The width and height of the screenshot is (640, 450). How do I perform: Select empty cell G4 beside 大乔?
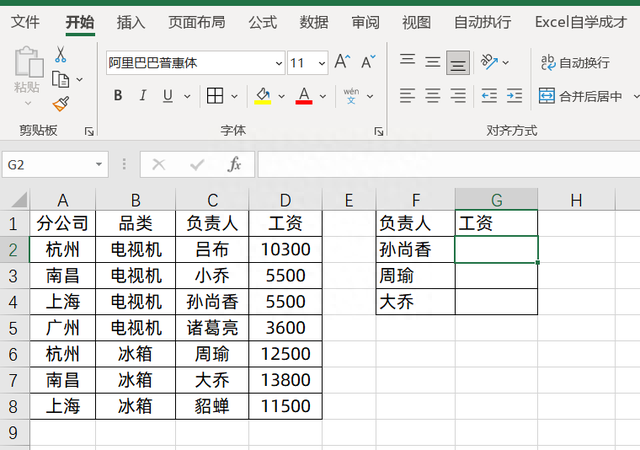click(x=496, y=302)
